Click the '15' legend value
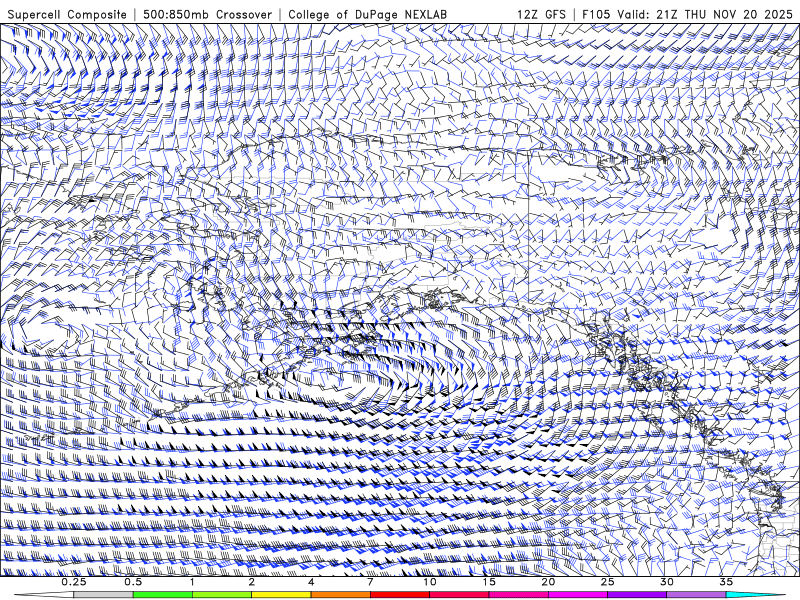Screen dimensions: 800x600 point(489,582)
